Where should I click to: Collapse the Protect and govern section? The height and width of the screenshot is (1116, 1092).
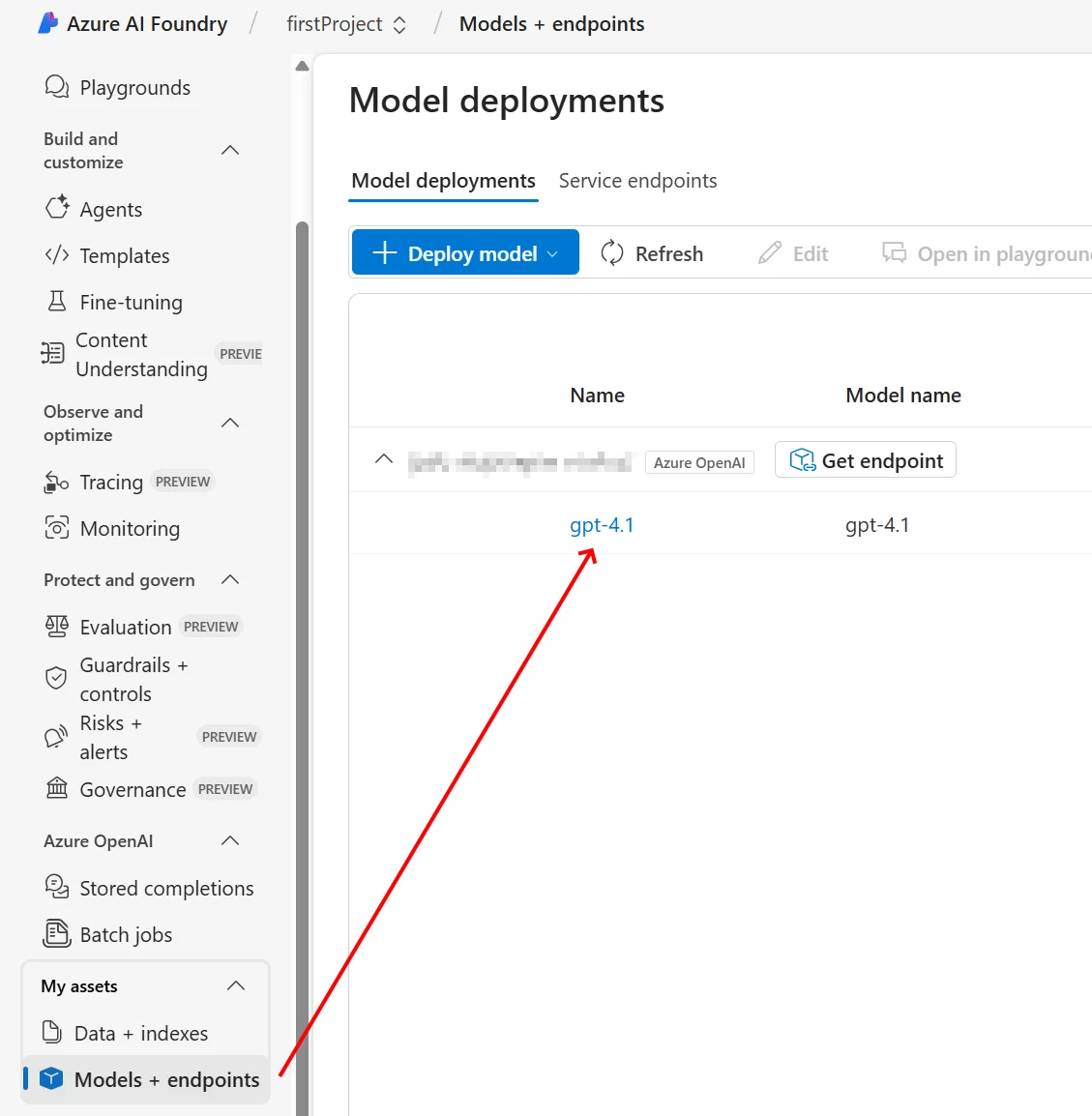coord(230,579)
